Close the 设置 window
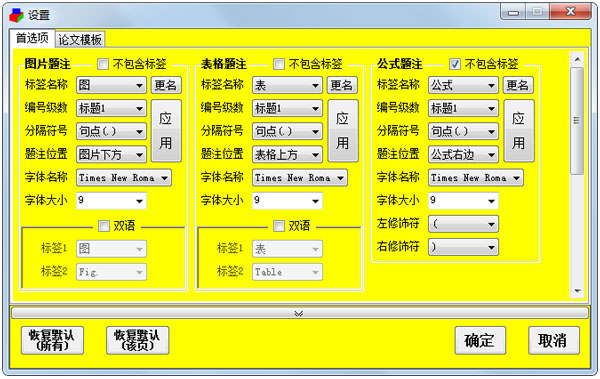 (x=571, y=12)
